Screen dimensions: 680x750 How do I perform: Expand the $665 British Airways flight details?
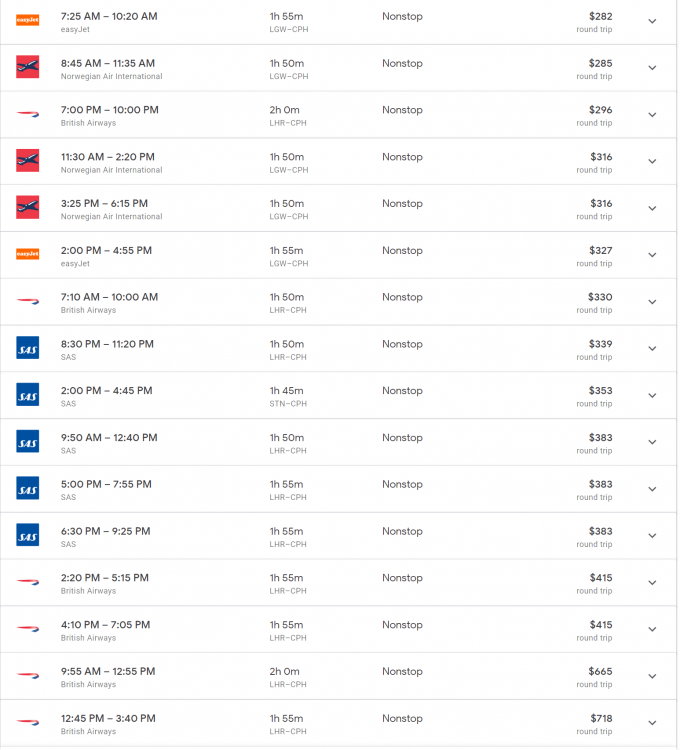[652, 676]
